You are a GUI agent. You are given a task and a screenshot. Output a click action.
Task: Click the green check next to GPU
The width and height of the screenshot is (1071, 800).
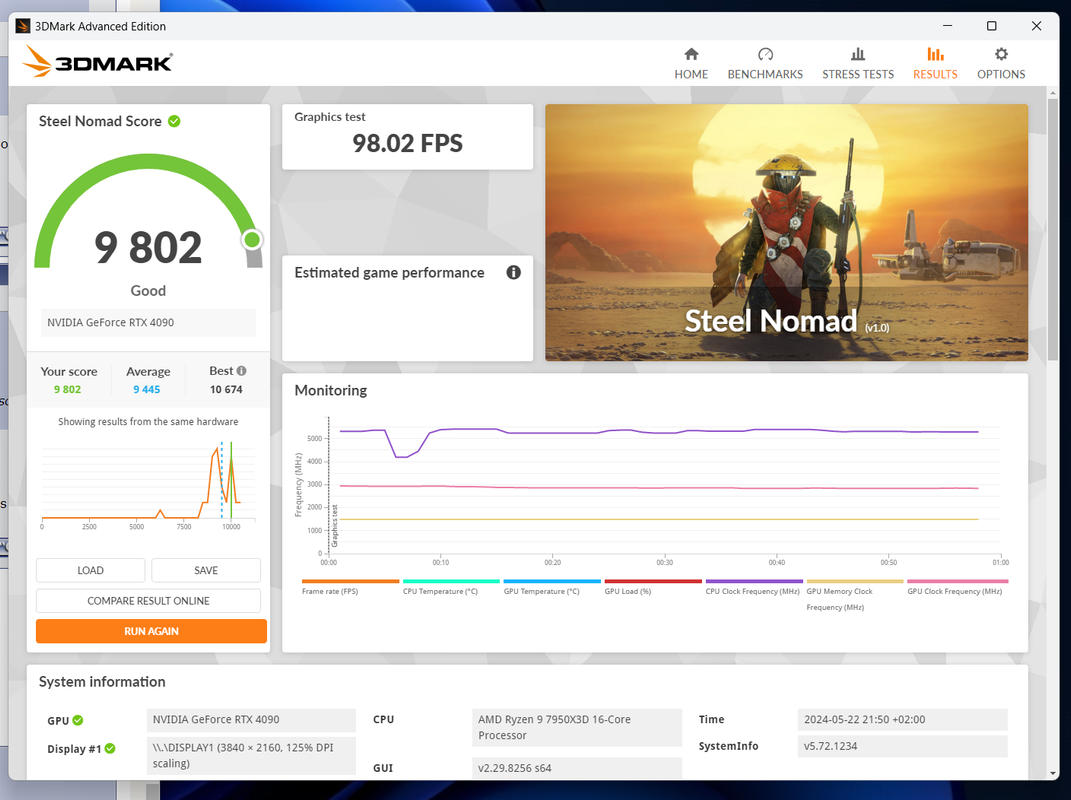[78, 720]
